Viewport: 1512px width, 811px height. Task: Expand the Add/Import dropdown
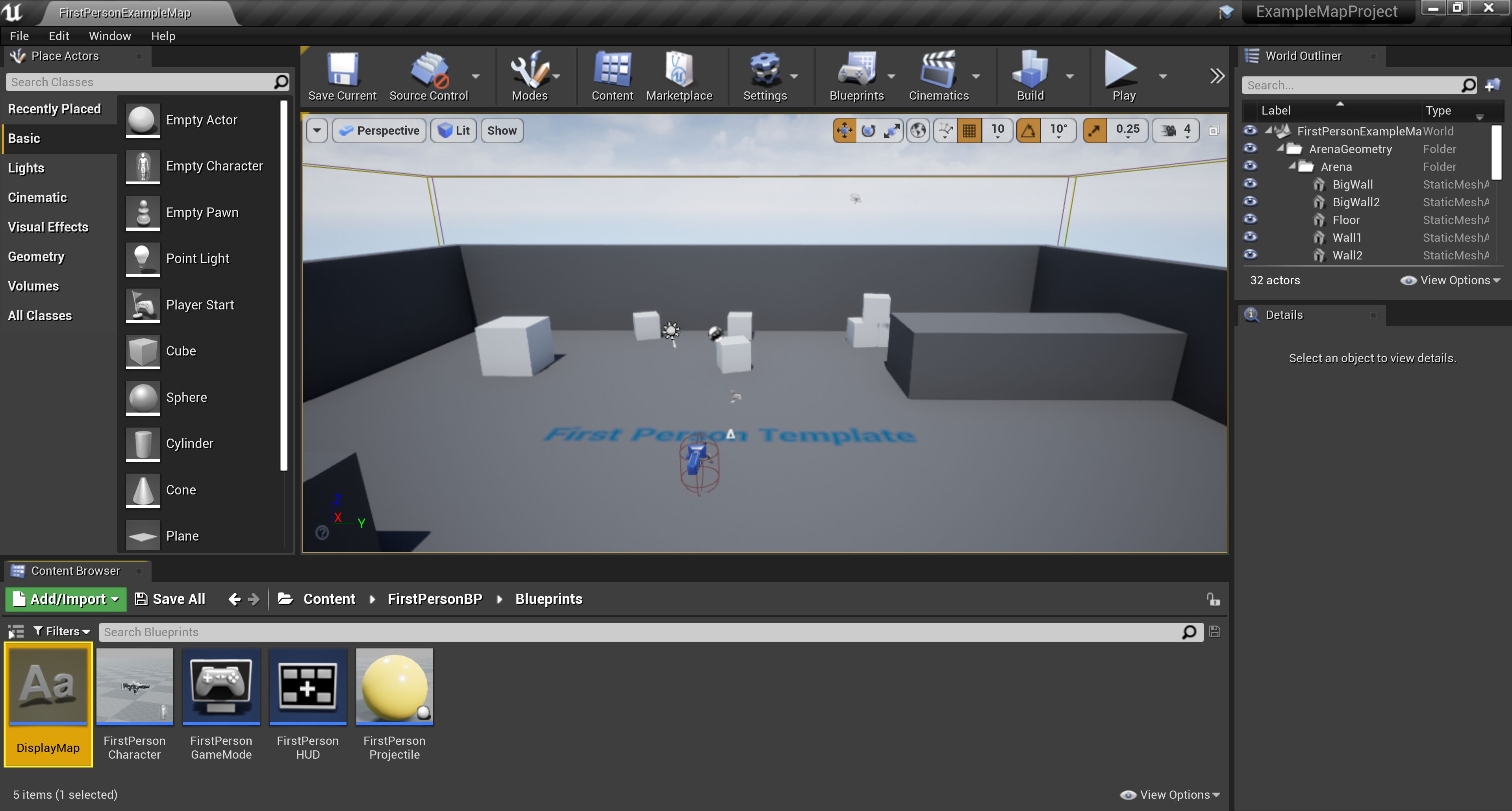pos(66,598)
